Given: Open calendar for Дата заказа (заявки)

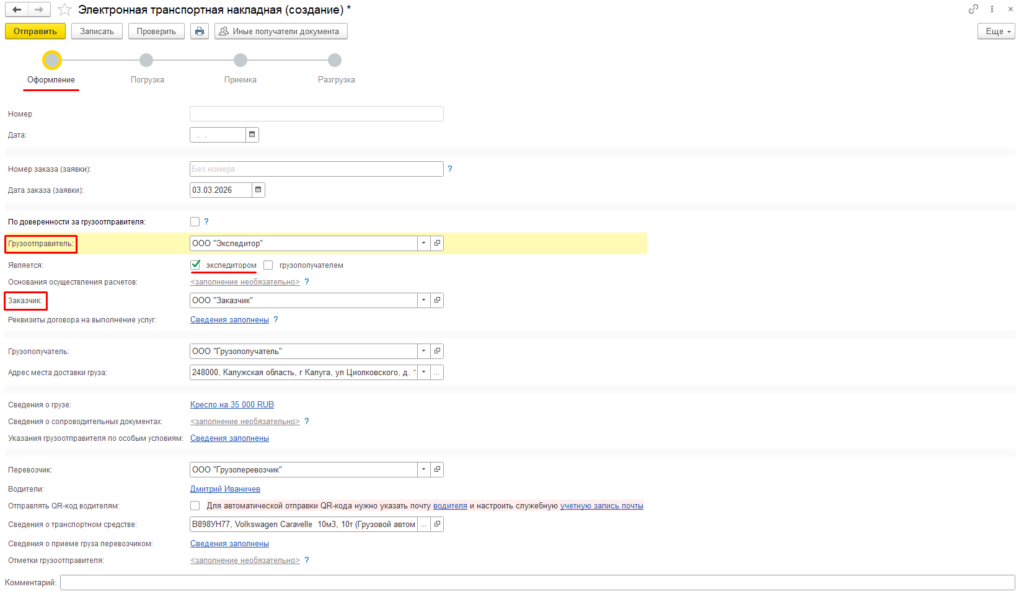Looking at the screenshot, I should click(x=258, y=190).
